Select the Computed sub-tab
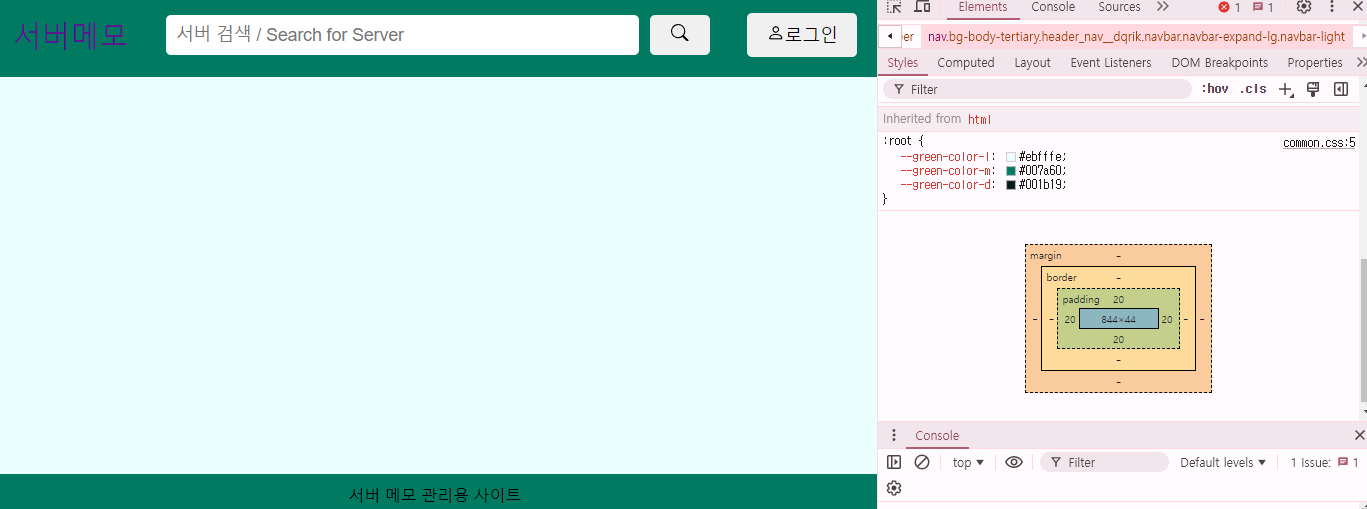 (x=966, y=62)
